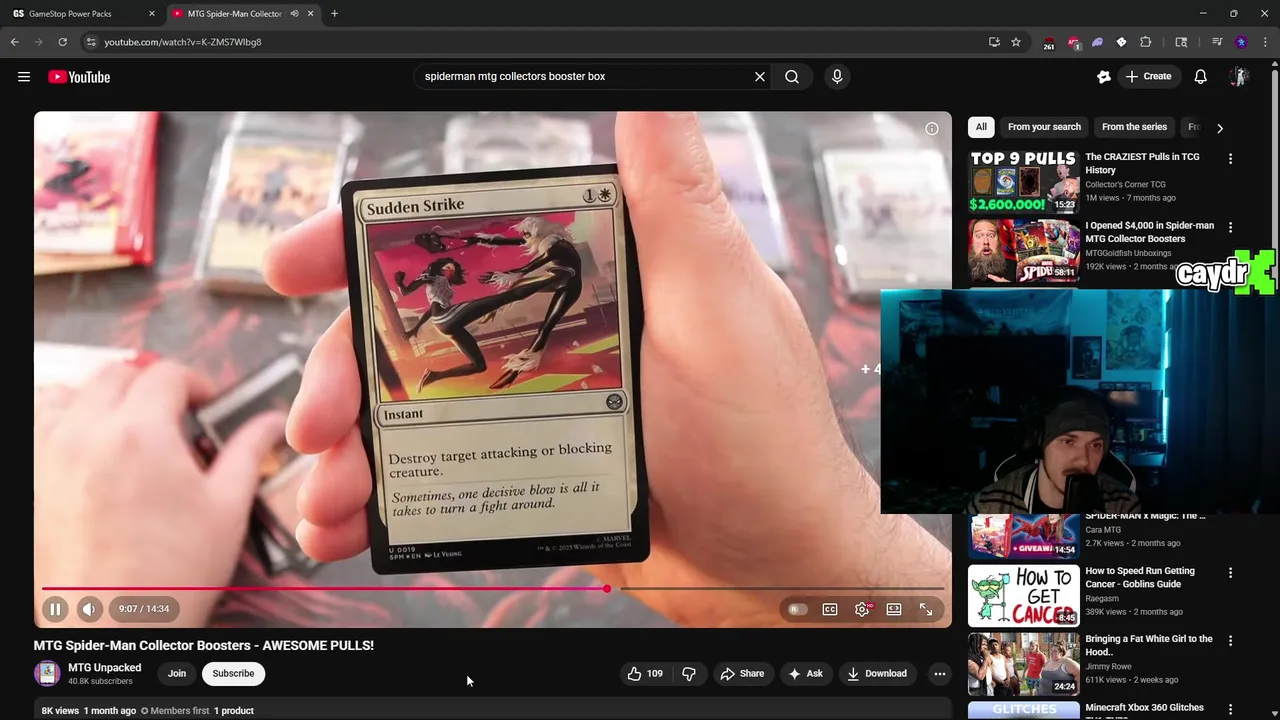Viewport: 1280px width, 720px height.
Task: Select From the series chip
Action: click(x=1134, y=127)
